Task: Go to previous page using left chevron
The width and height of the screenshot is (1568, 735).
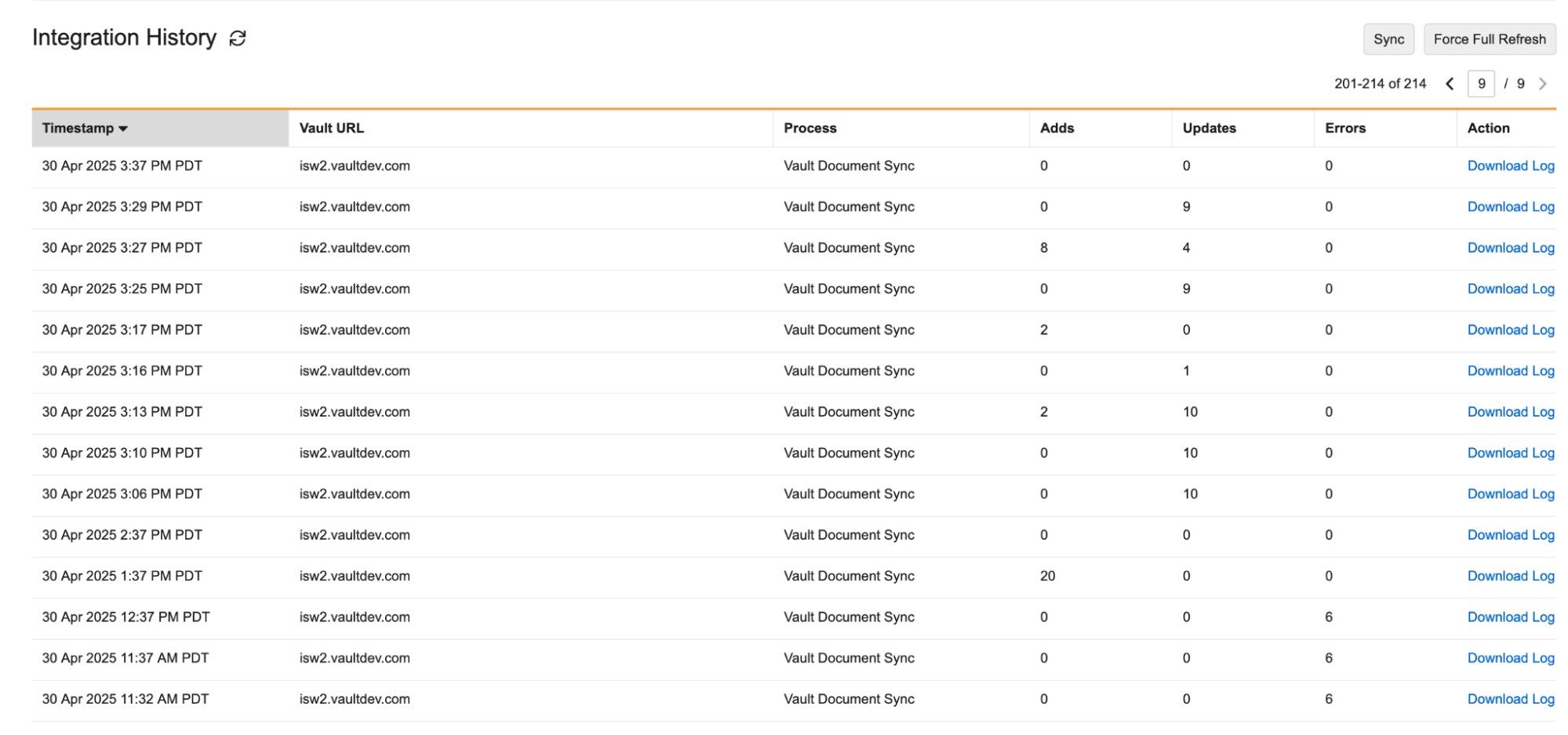Action: click(1450, 84)
